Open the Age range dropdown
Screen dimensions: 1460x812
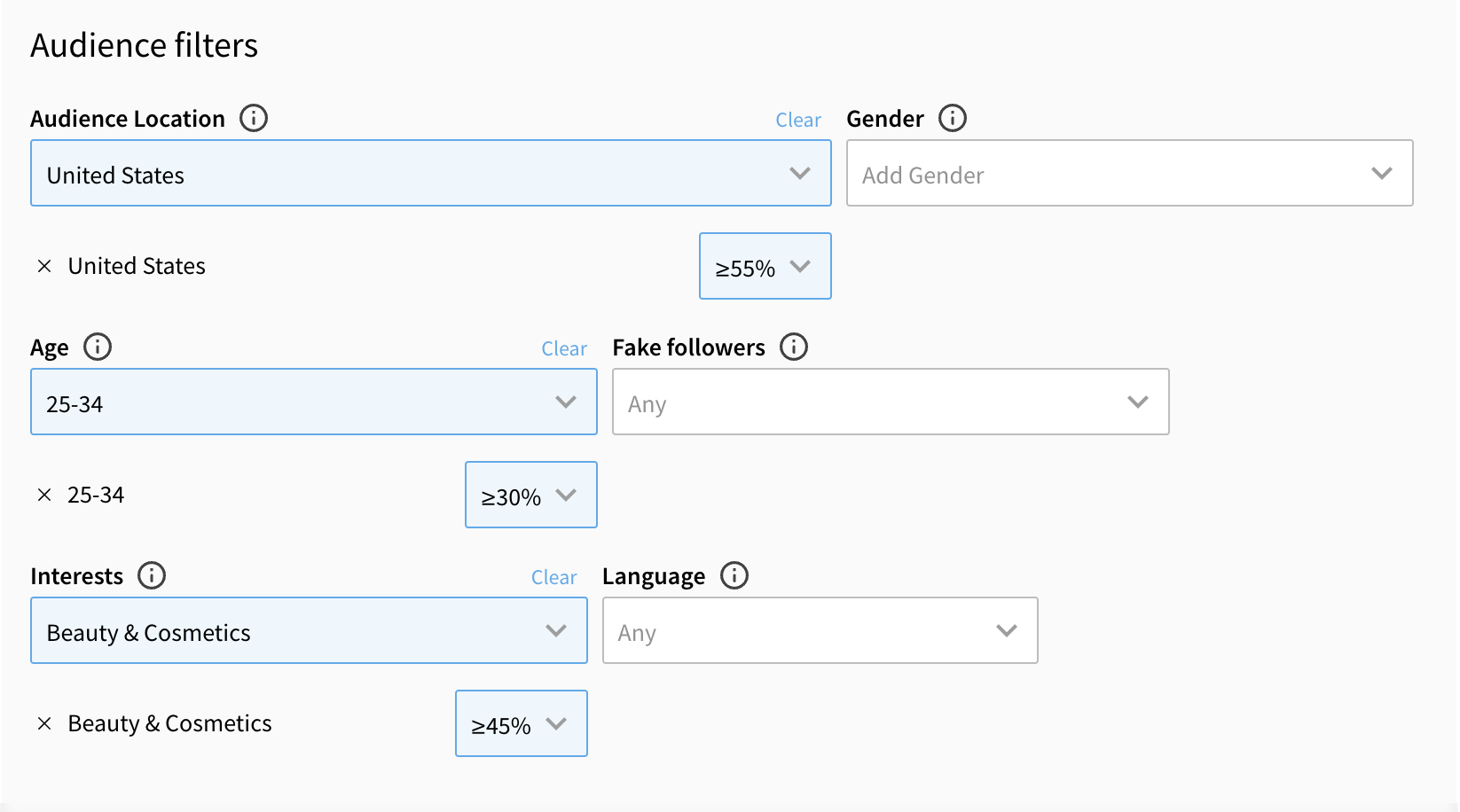pyautogui.click(x=313, y=402)
